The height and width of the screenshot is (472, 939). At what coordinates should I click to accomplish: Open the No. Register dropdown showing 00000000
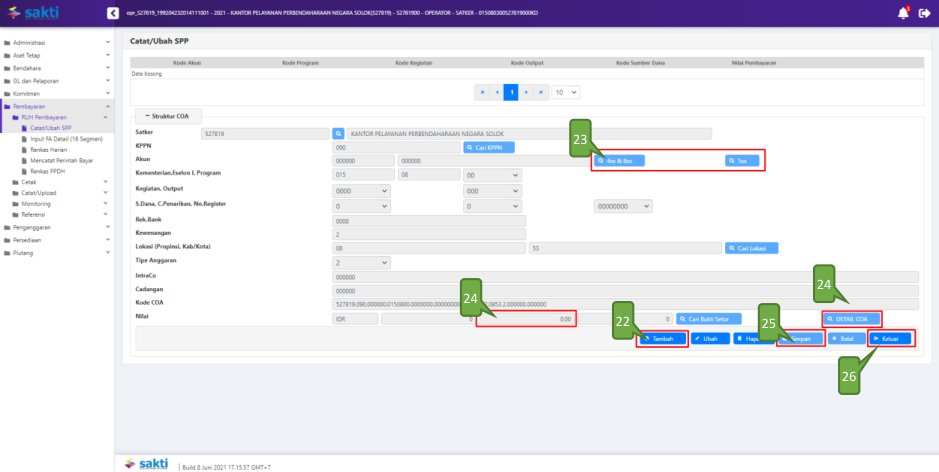(x=623, y=205)
